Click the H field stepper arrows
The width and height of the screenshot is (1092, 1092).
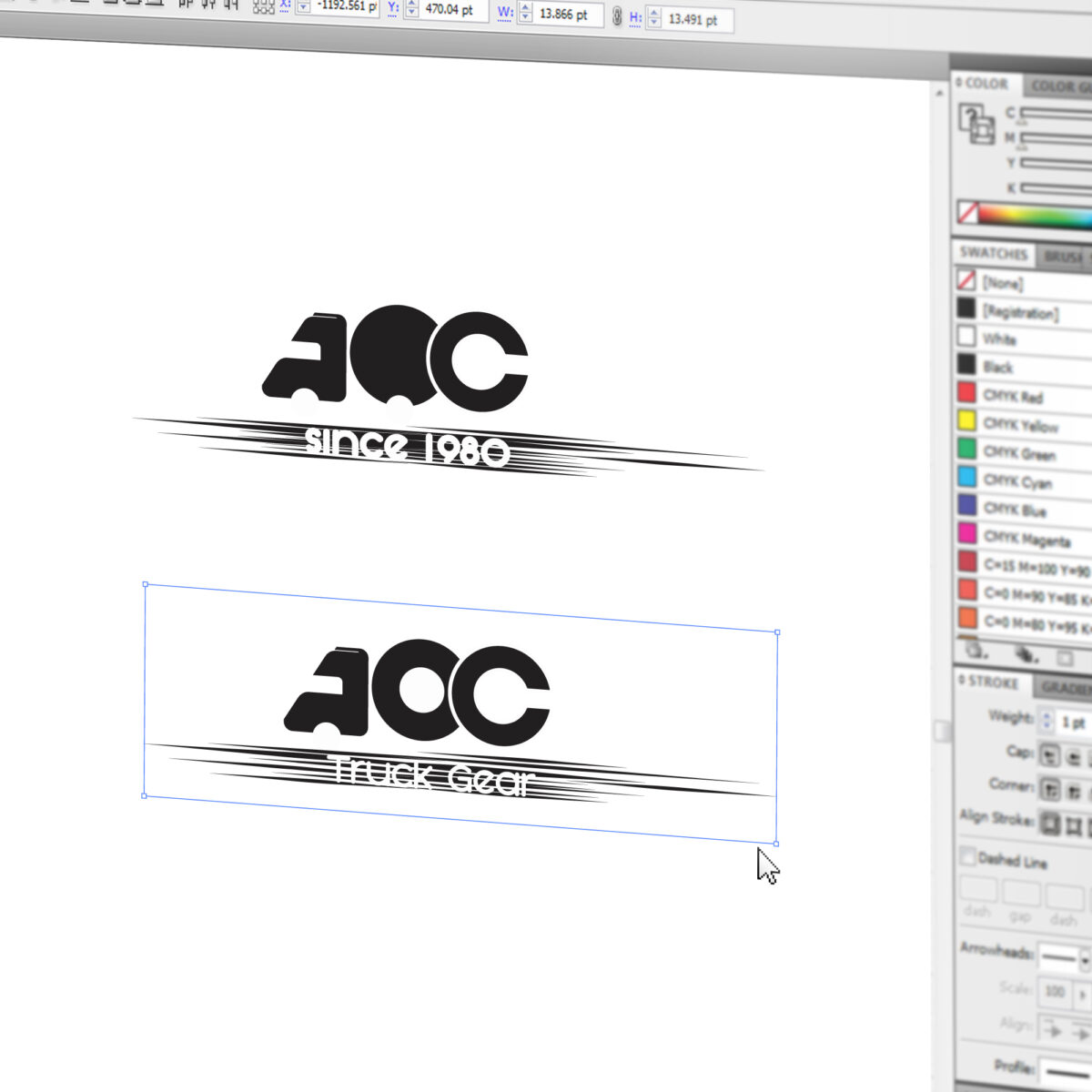pos(653,17)
